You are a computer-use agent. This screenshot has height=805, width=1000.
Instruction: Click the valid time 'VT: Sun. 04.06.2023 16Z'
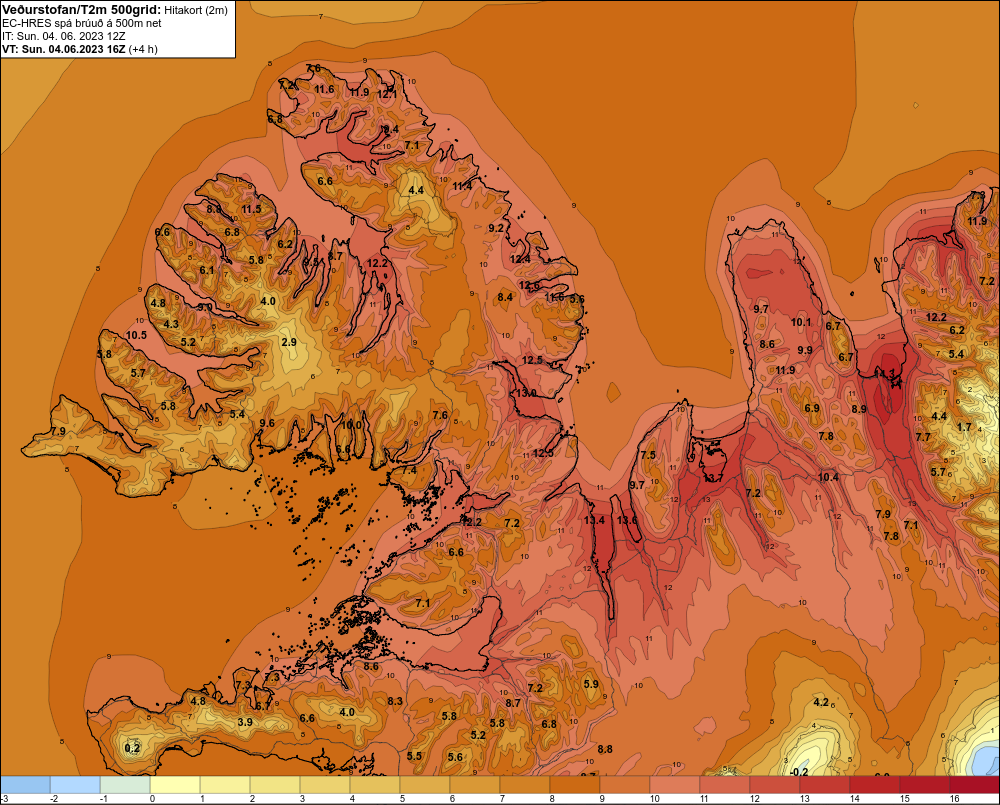click(x=64, y=49)
